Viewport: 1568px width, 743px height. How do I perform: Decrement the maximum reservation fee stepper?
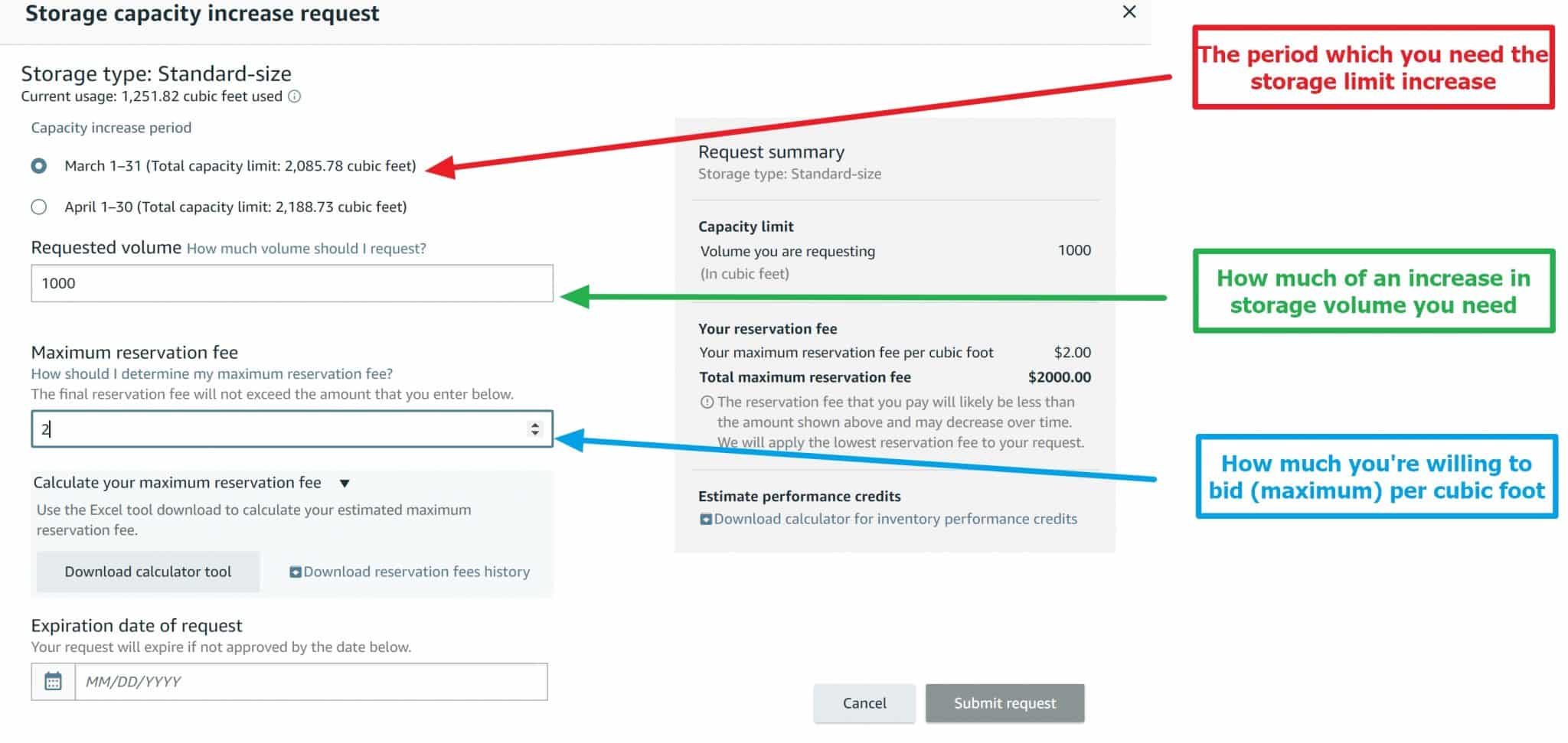click(534, 433)
